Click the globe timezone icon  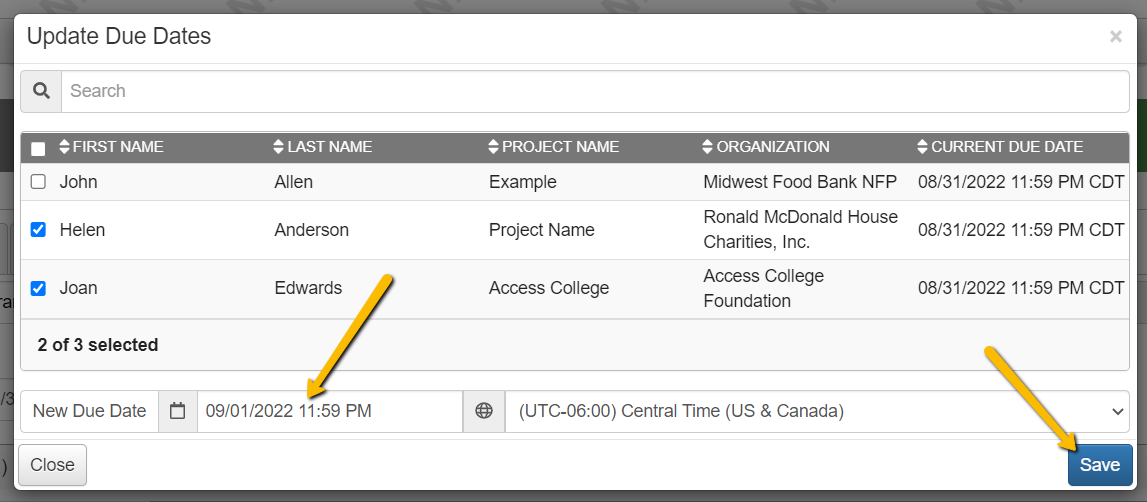click(x=484, y=411)
